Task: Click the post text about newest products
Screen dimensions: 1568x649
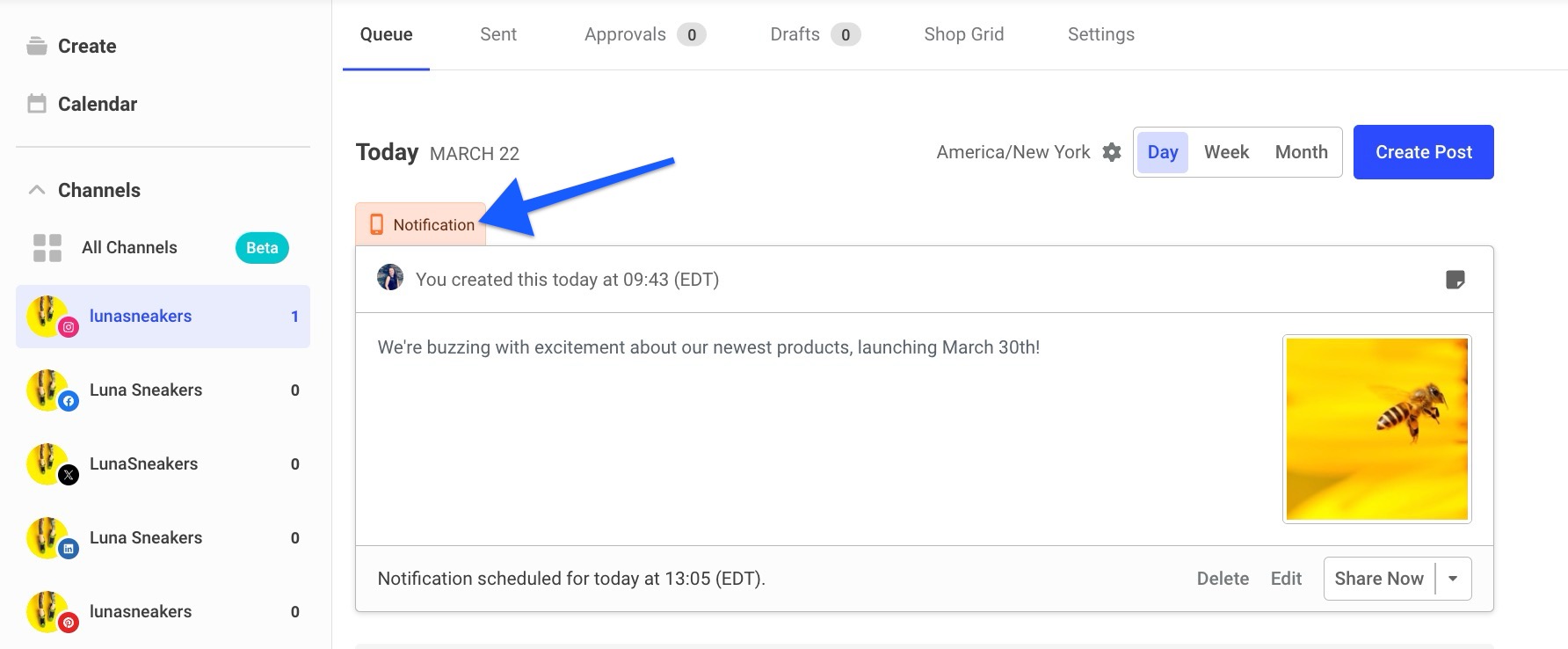Action: pos(708,347)
